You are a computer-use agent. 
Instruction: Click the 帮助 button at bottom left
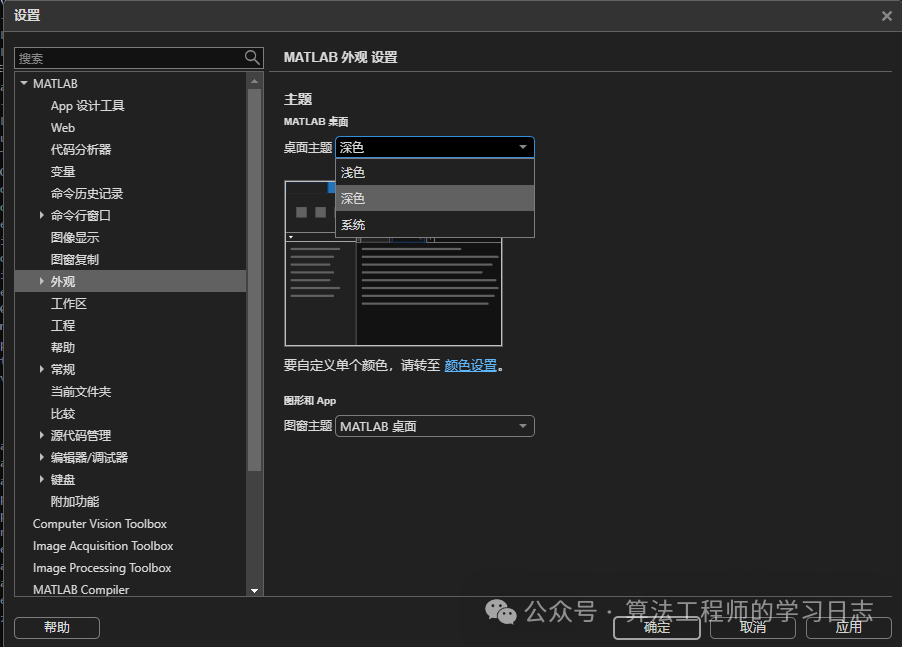click(x=57, y=627)
